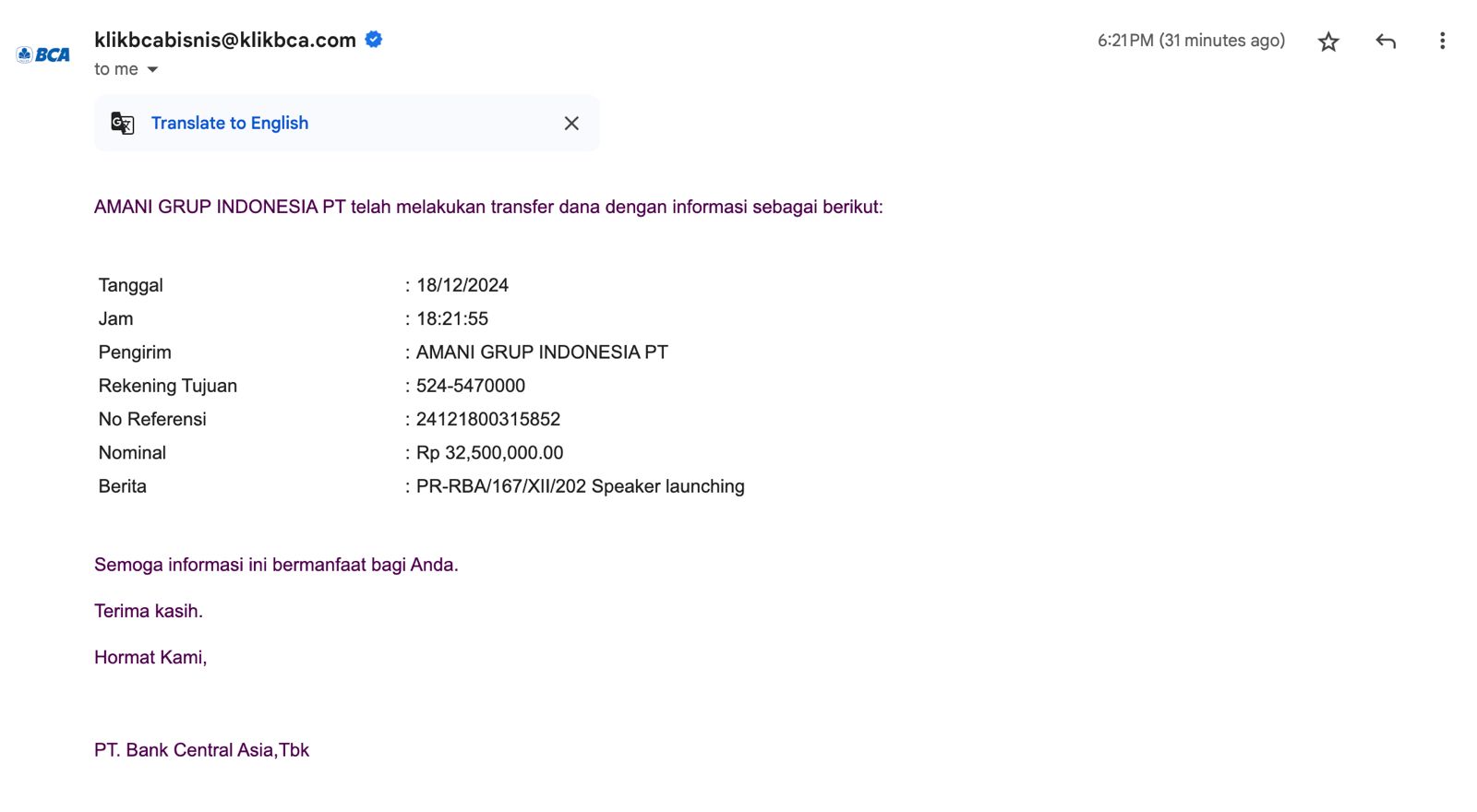The image size is (1477, 812).
Task: Dismiss the translate banner with X
Action: (571, 123)
